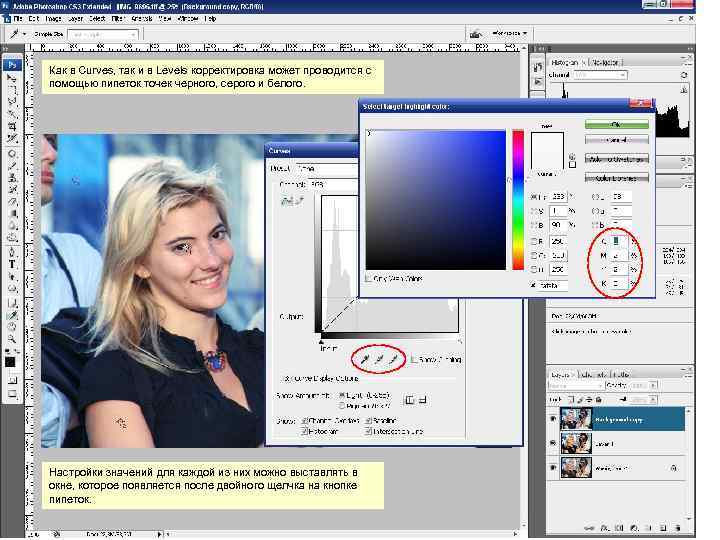Click Cancel in the color picker dialog
Viewport: 720px width, 540px height.
click(617, 140)
